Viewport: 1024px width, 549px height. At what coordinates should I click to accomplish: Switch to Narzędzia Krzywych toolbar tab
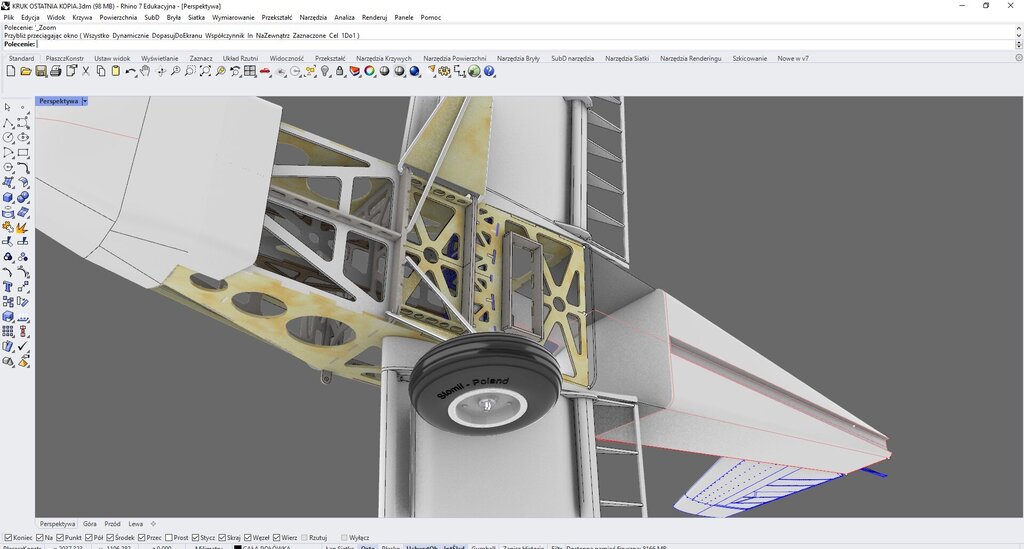pos(383,58)
